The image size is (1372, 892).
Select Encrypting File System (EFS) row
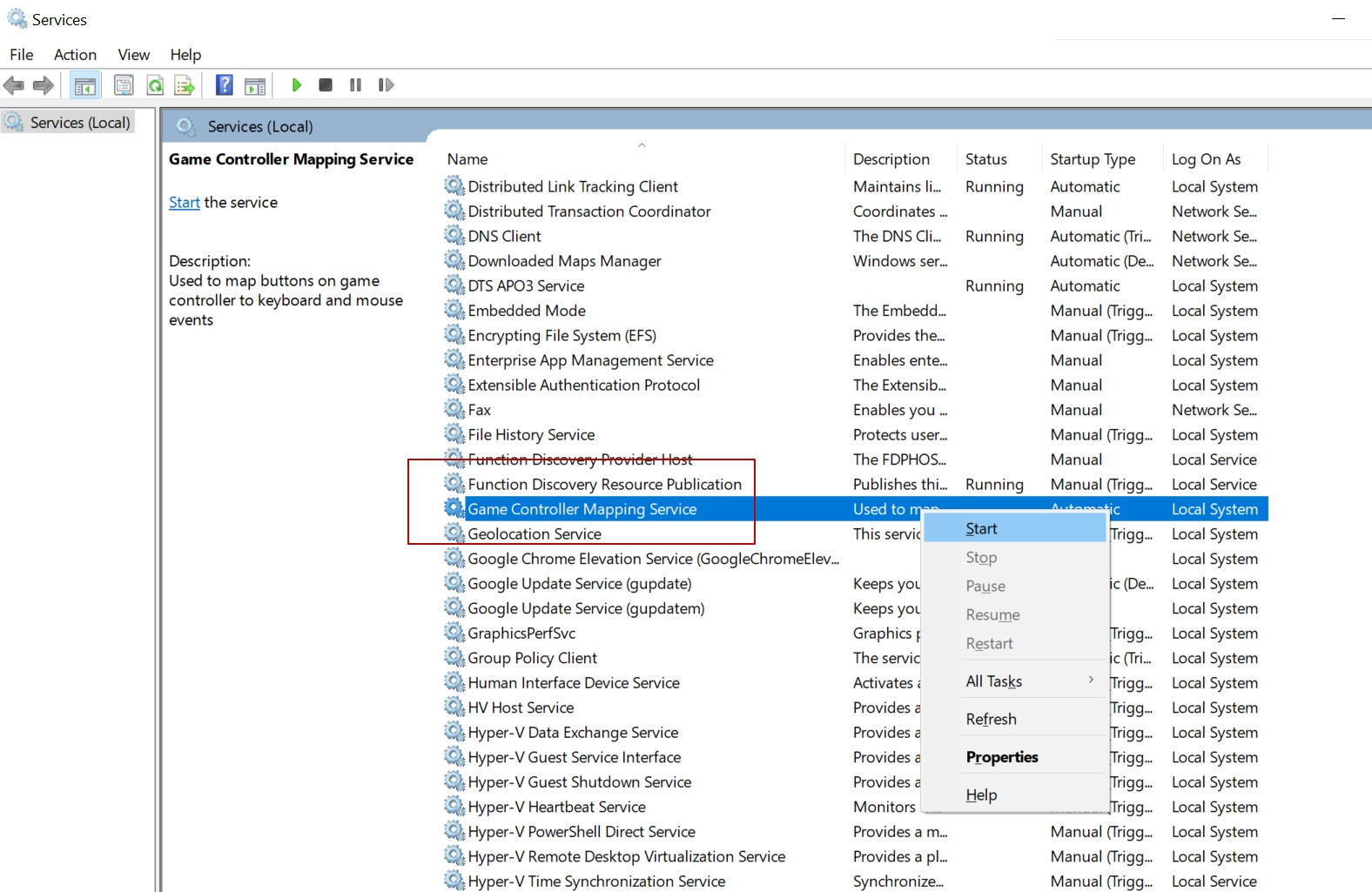coord(855,335)
